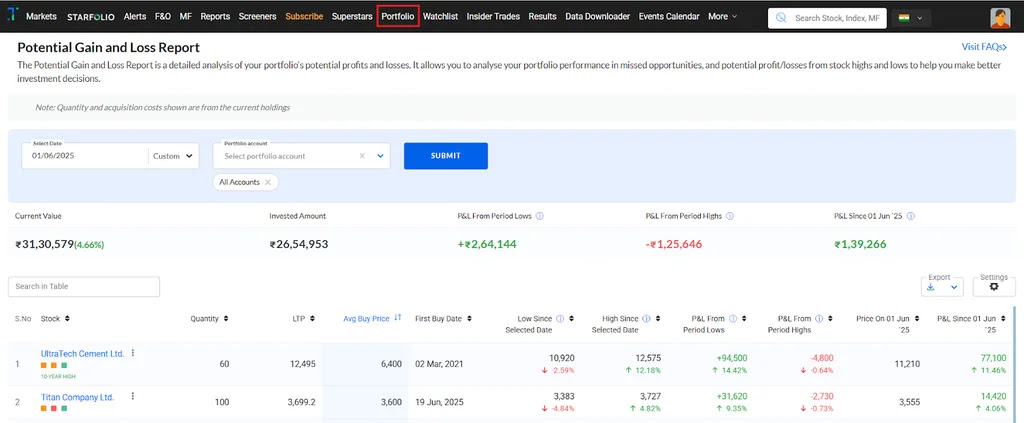Click the ₹31,30,579 current value
The image size is (1024, 423).
pyautogui.click(x=44, y=245)
